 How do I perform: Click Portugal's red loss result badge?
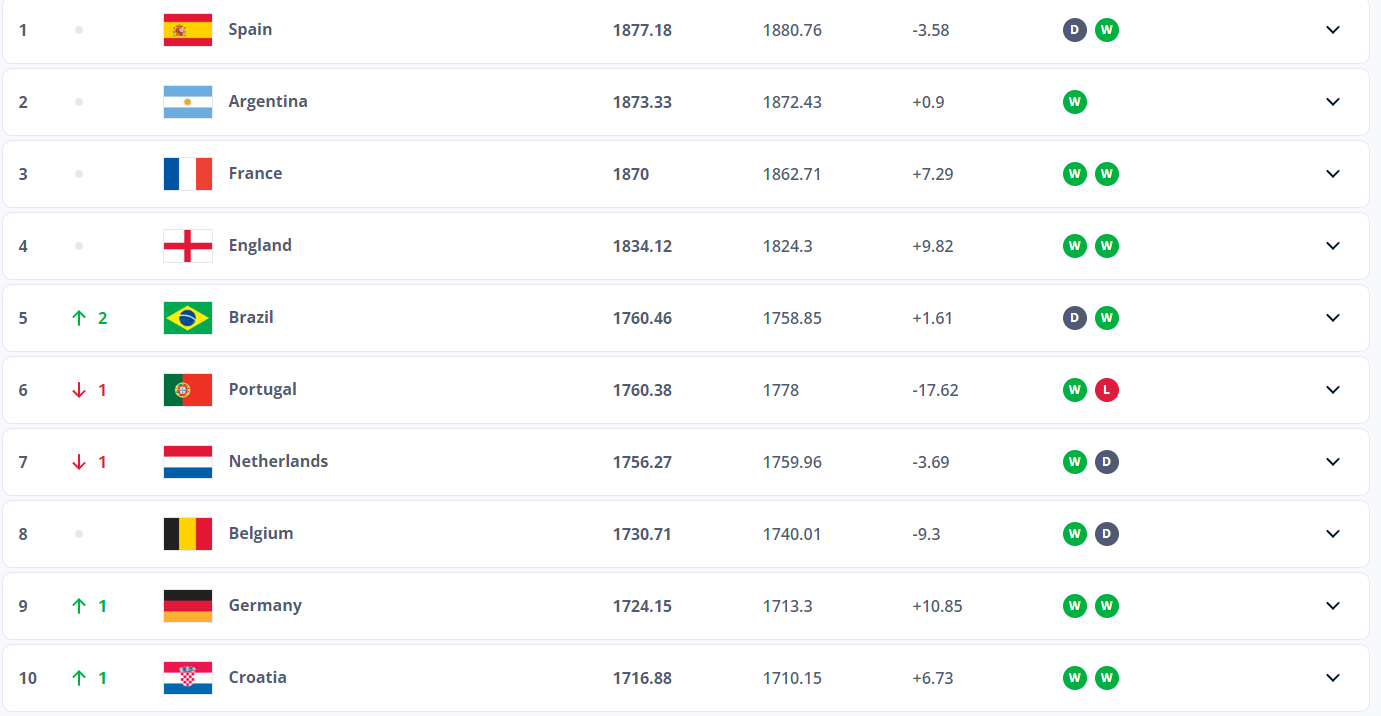point(1106,390)
